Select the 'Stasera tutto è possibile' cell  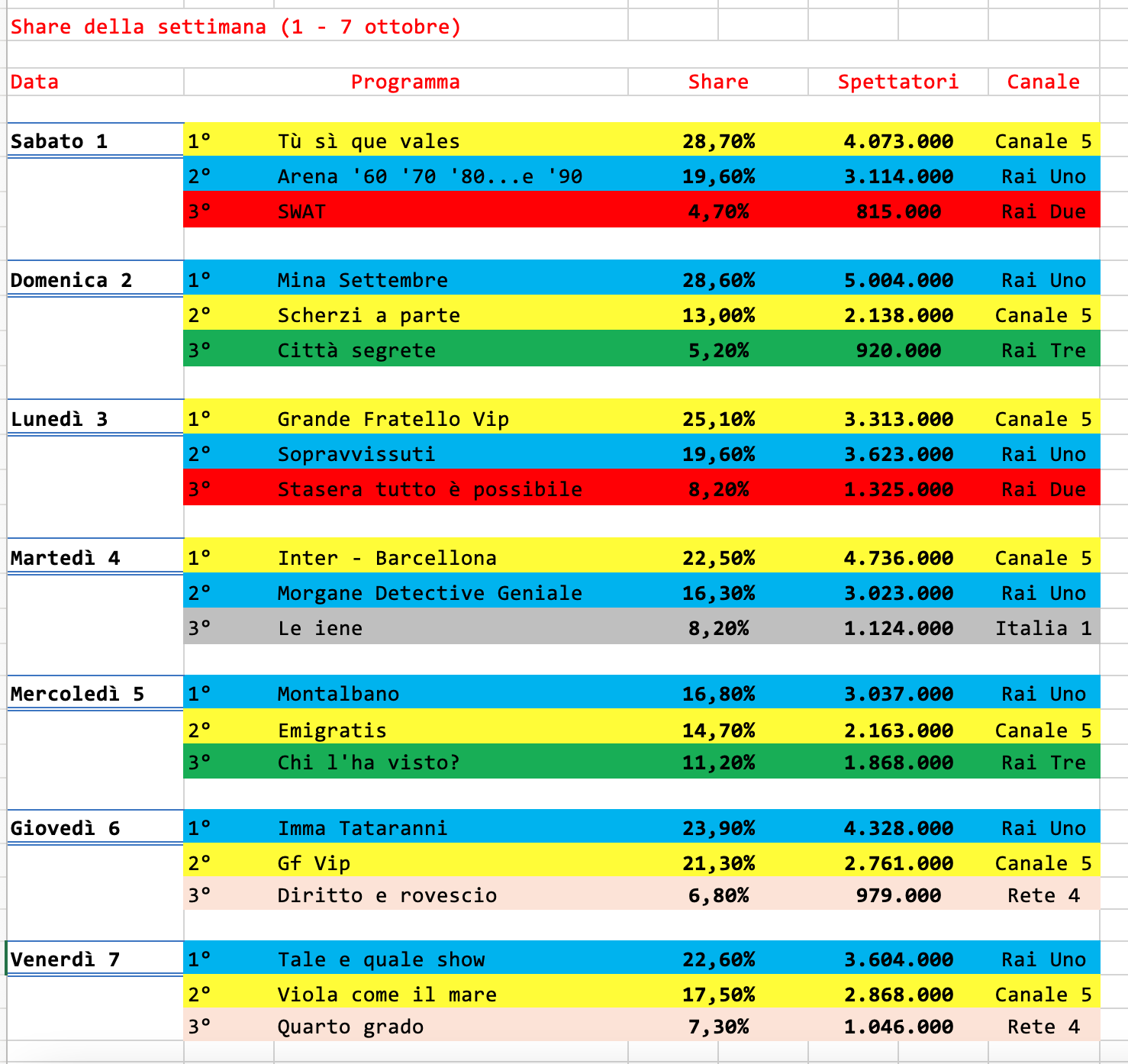[x=430, y=489]
